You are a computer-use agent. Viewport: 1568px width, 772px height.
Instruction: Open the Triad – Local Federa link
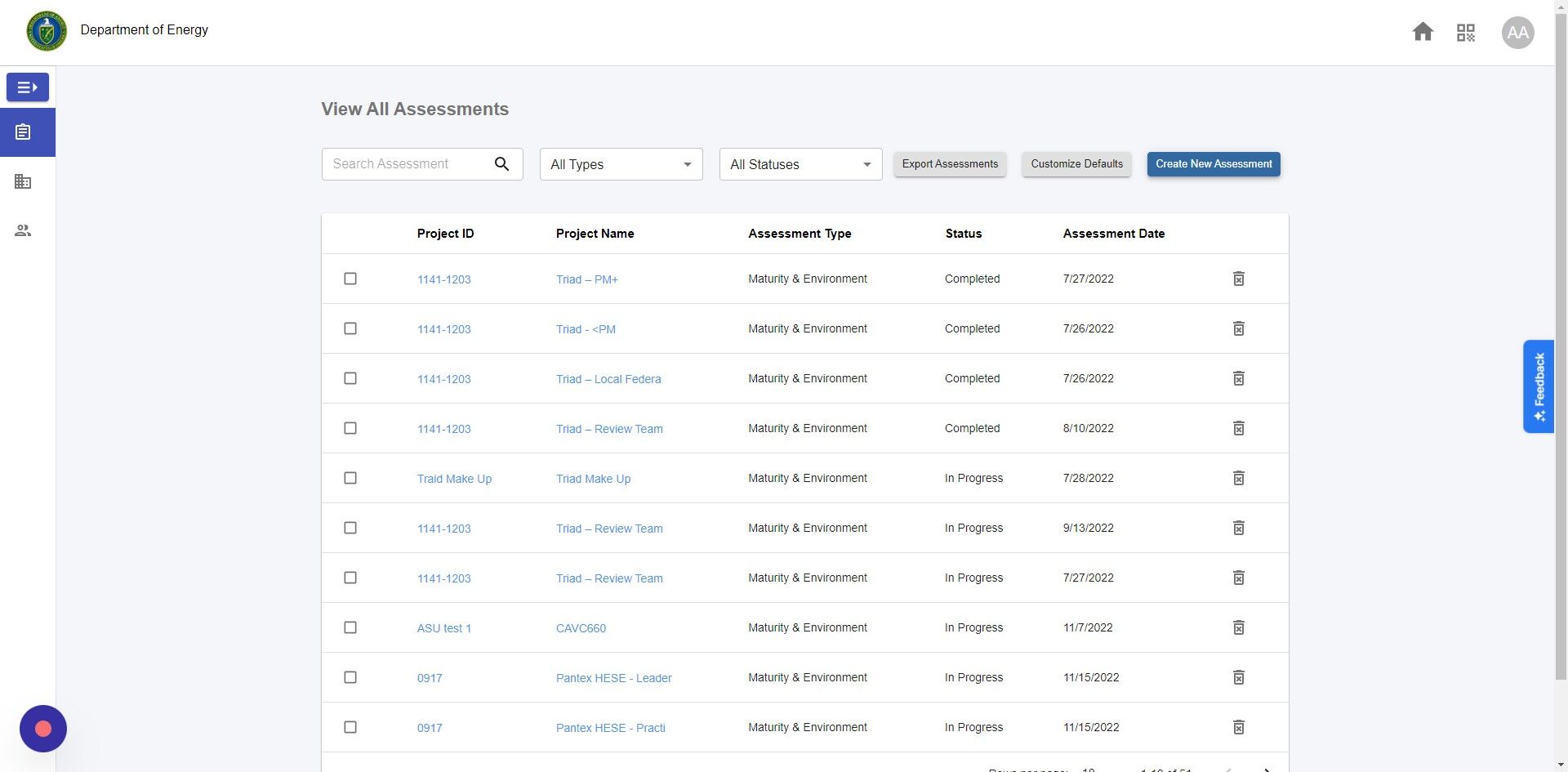(608, 379)
